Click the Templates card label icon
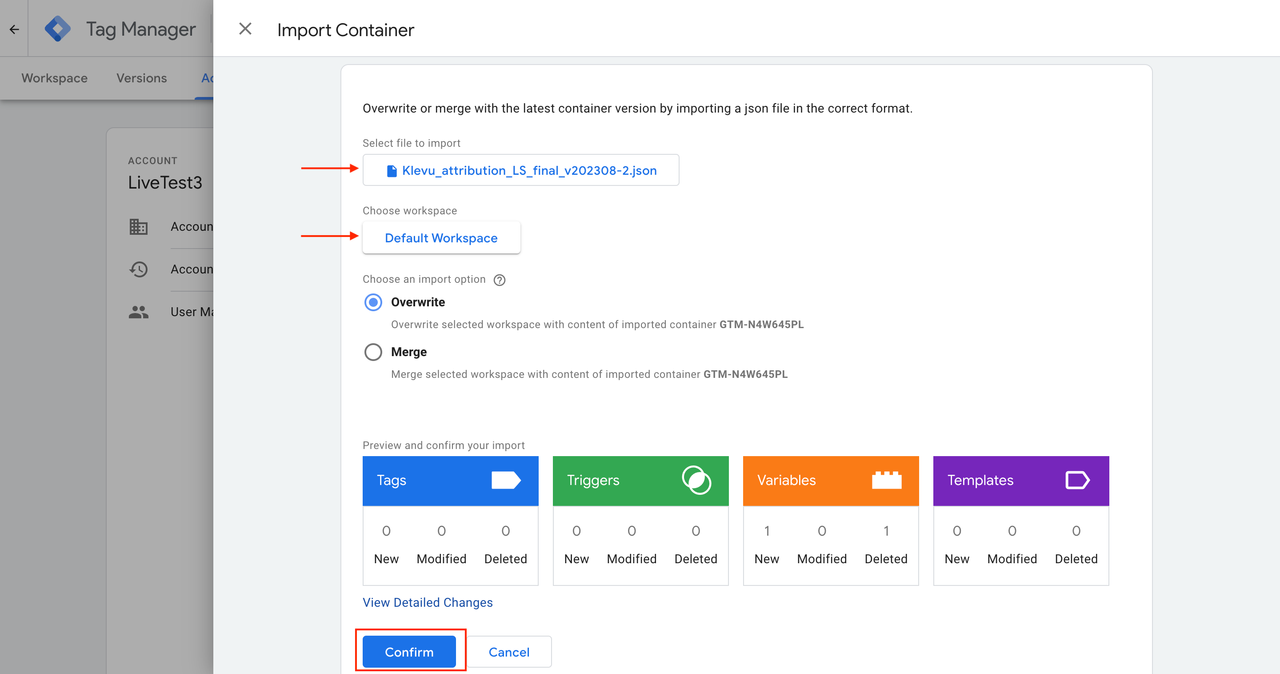 coord(1077,480)
